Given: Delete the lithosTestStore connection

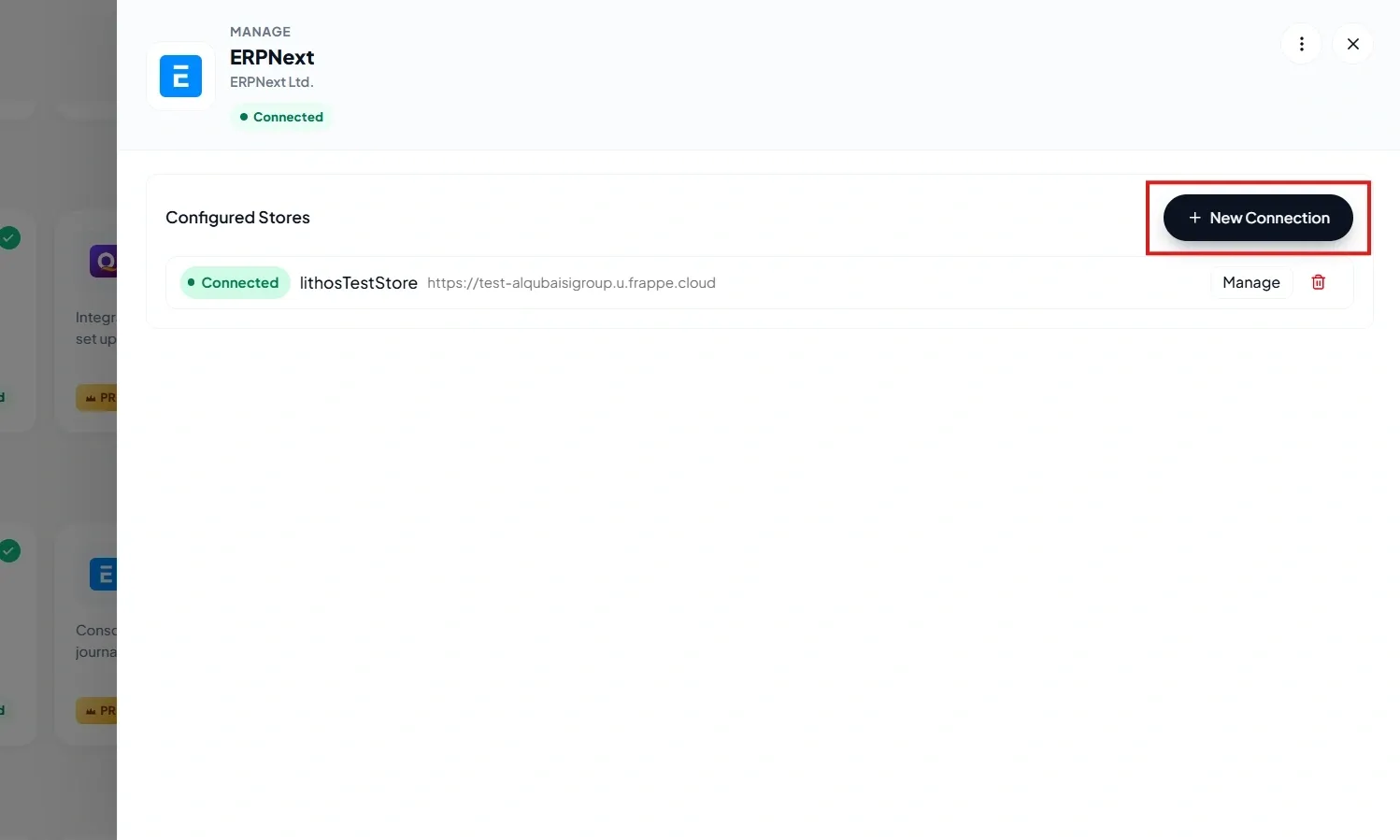Looking at the screenshot, I should click(x=1318, y=282).
